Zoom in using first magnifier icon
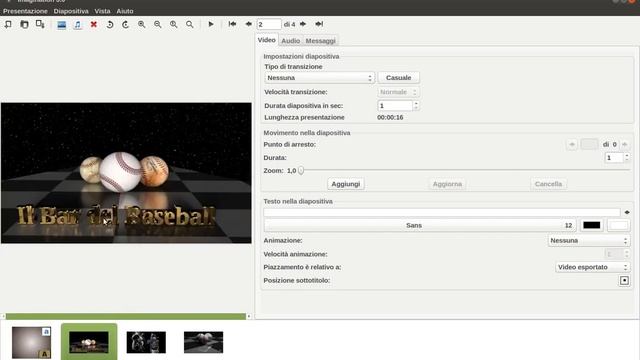640x360 pixels. 142,25
